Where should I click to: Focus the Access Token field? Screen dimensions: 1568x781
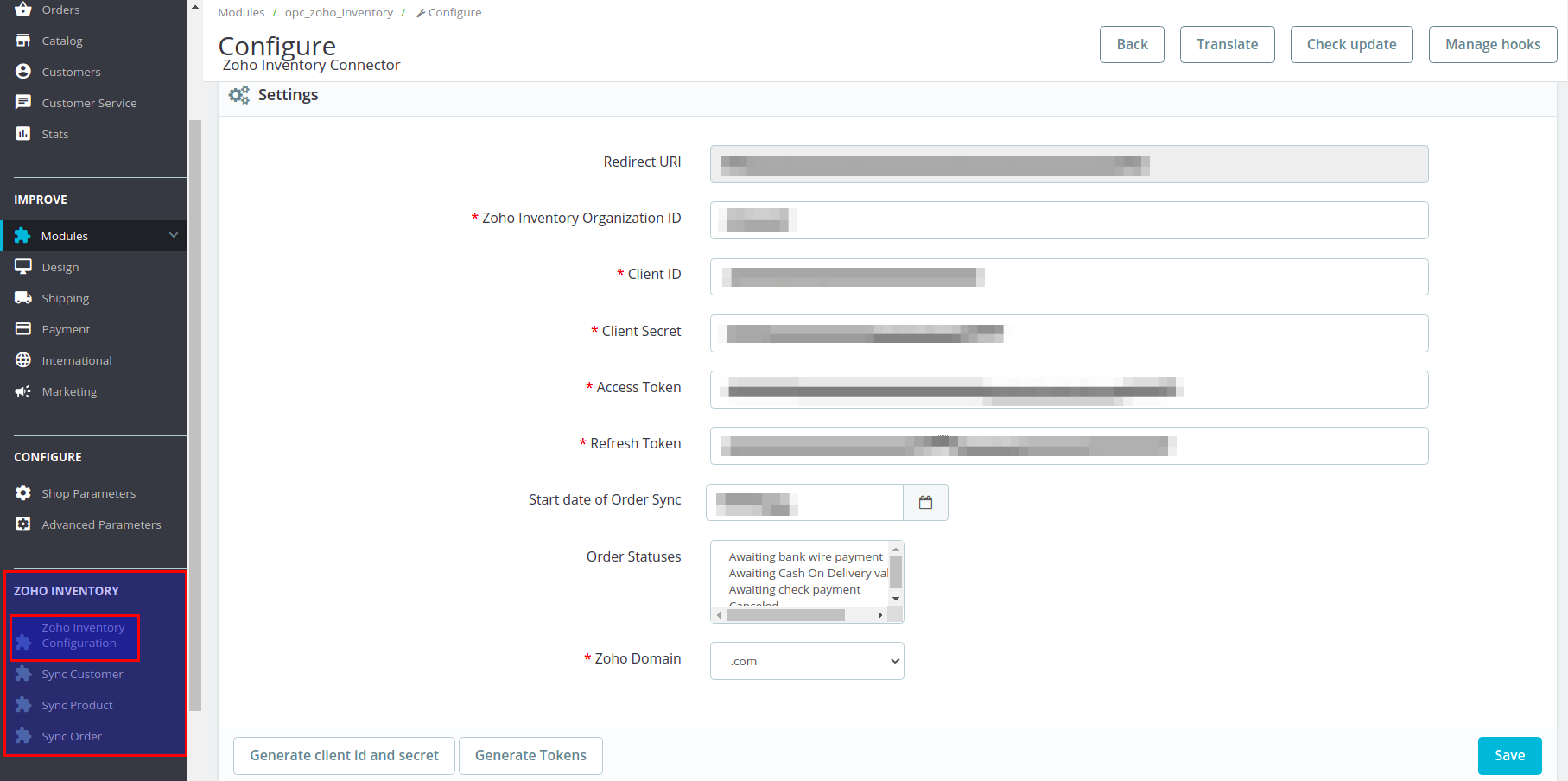coord(1069,390)
